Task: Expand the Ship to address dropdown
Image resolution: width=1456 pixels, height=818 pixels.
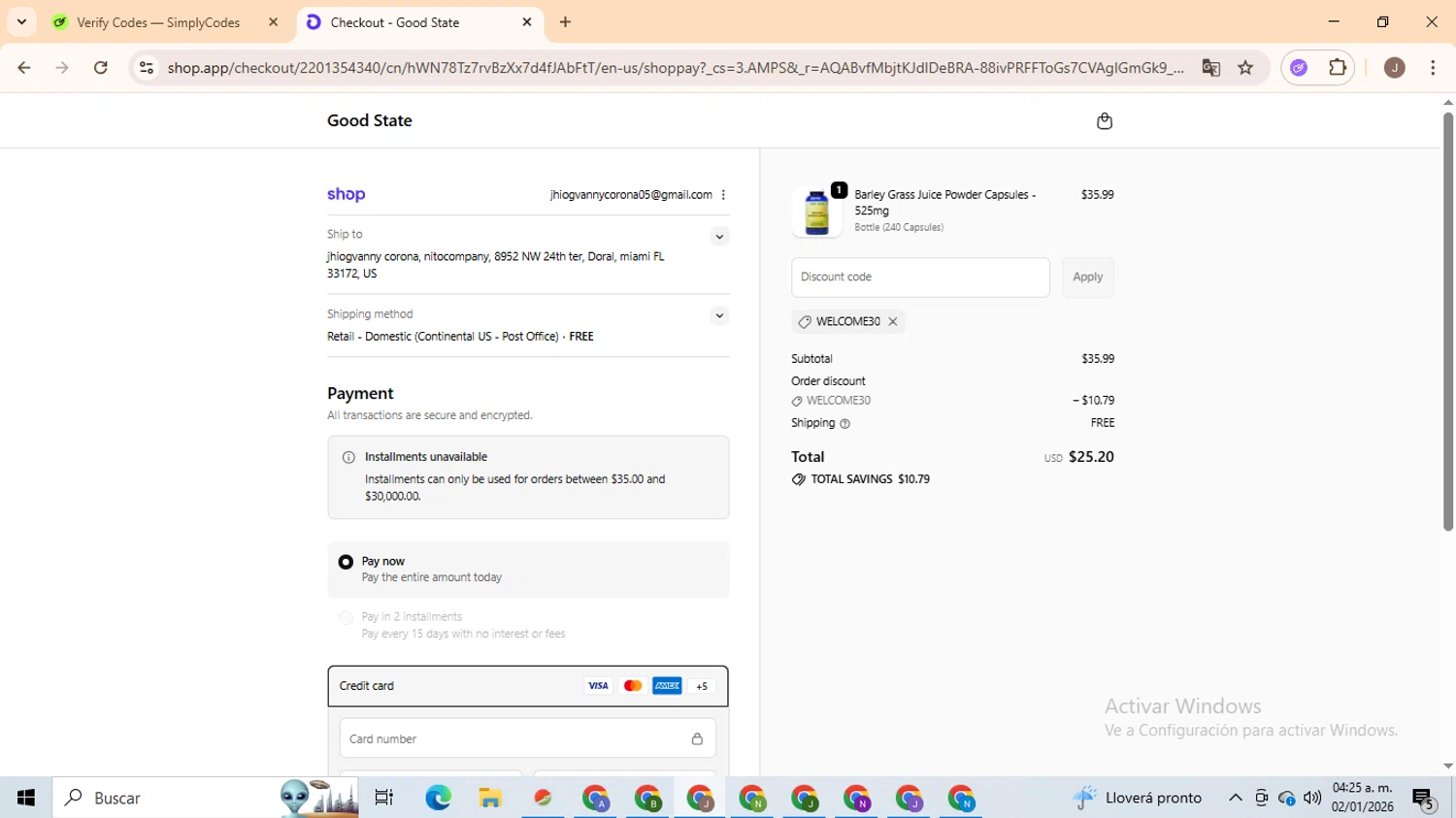Action: (719, 237)
